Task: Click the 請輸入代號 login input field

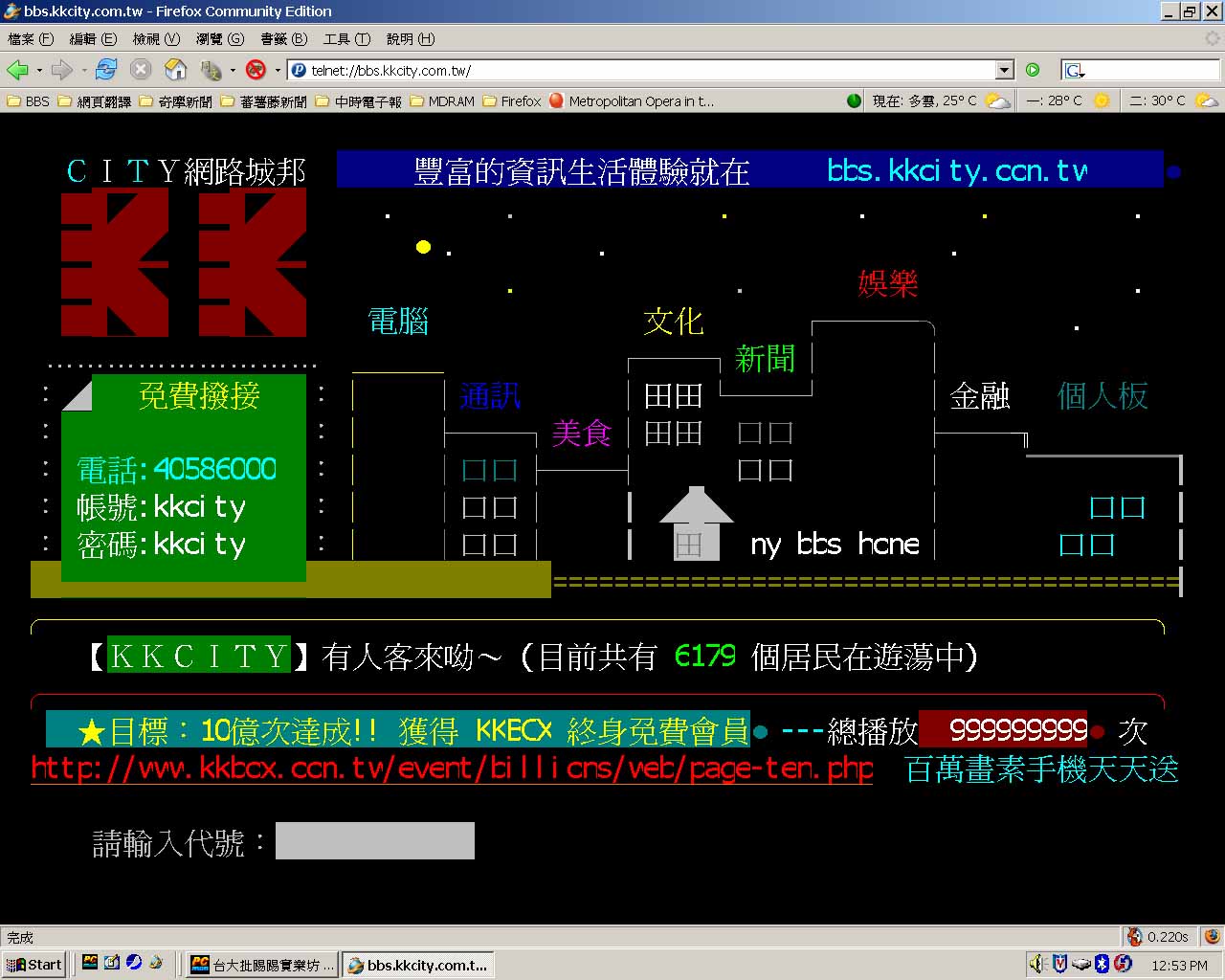Action: coord(375,841)
